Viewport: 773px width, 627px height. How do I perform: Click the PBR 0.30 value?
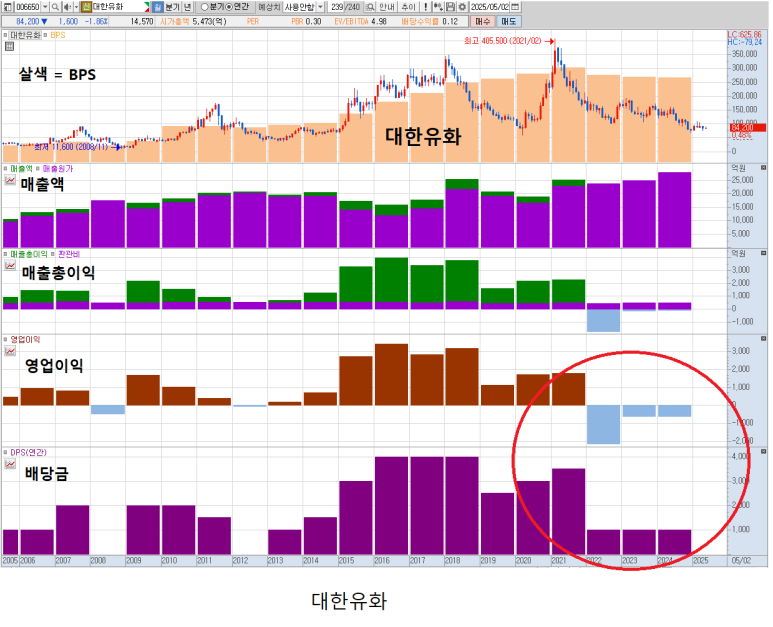point(306,22)
